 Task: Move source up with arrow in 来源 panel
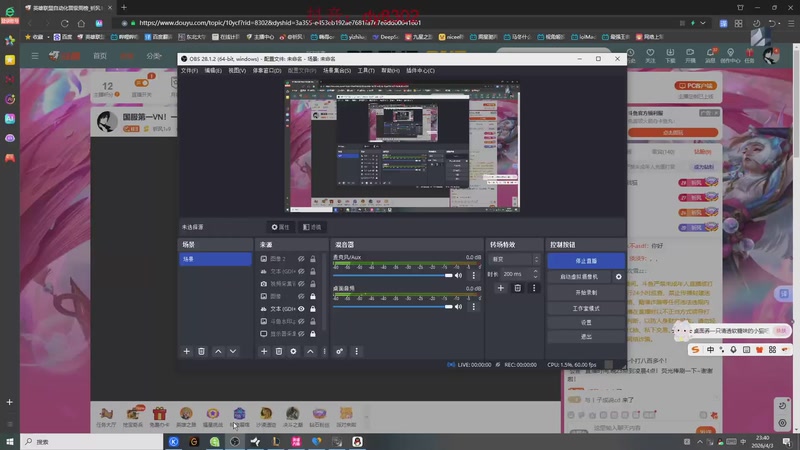(310, 352)
